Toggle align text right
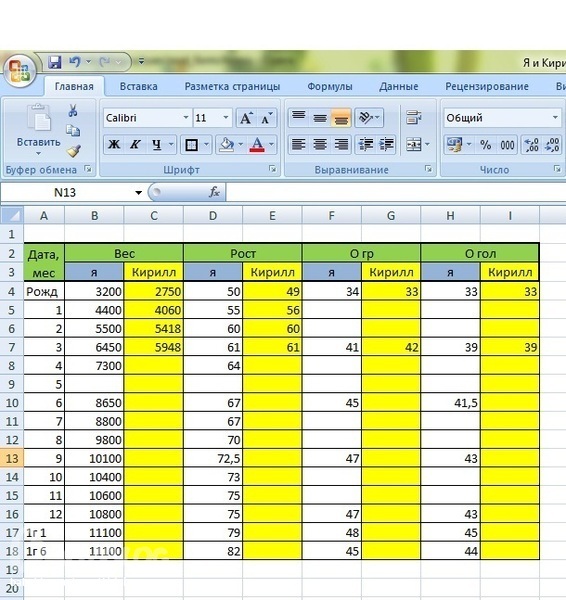Screen dimensions: 566x600 (x=341, y=145)
